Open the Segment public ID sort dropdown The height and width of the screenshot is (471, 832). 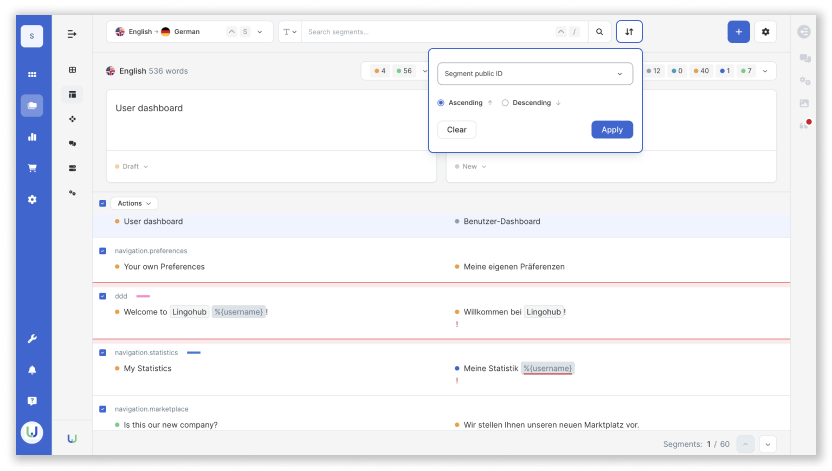[535, 74]
